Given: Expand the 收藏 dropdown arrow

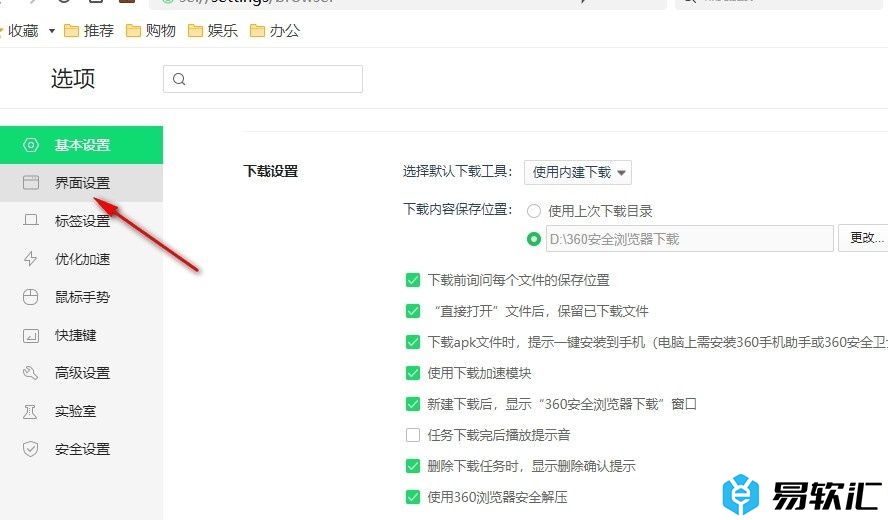Looking at the screenshot, I should click(x=52, y=31).
